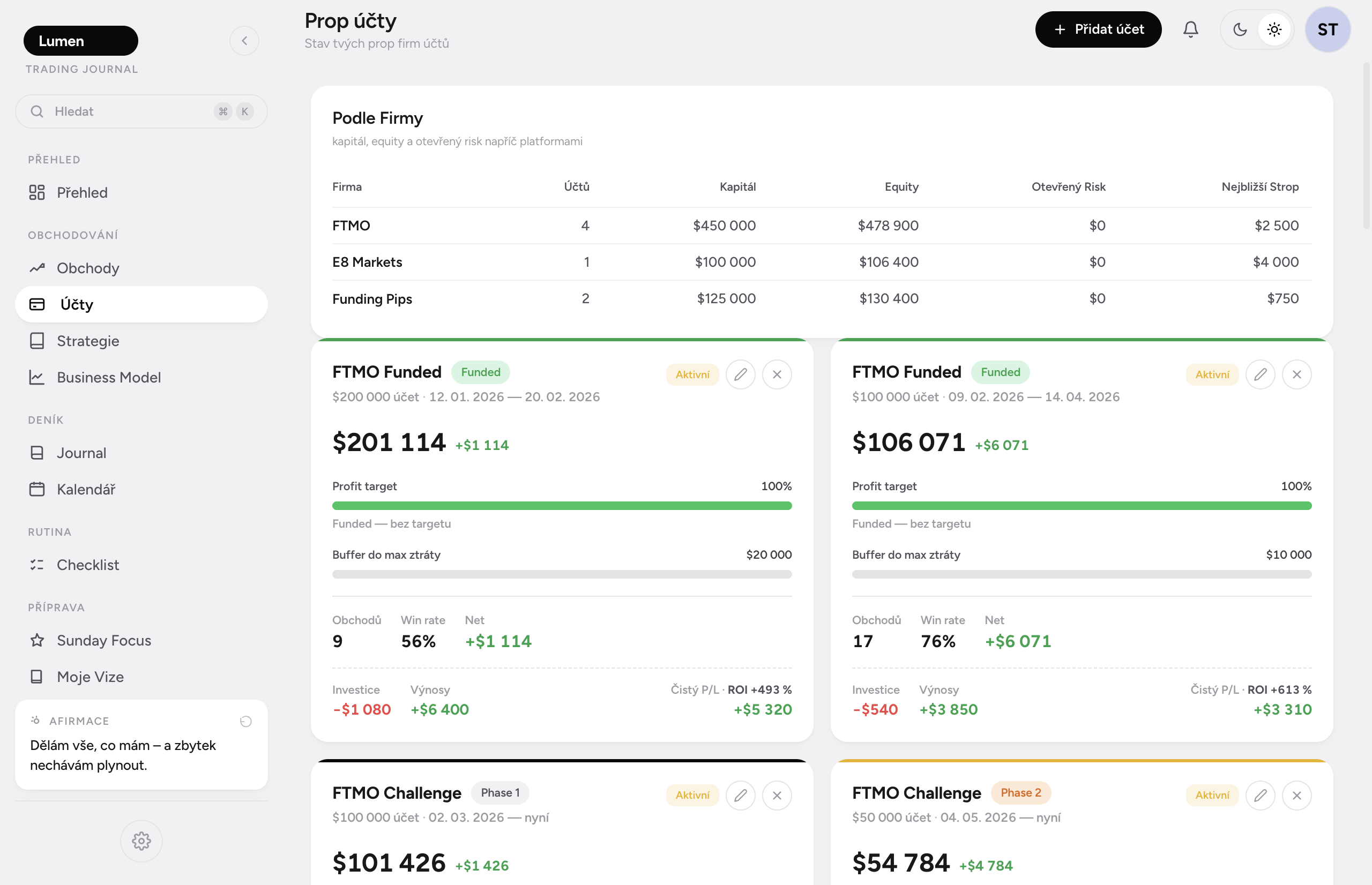Select the FTMO row in firm table

click(x=822, y=226)
